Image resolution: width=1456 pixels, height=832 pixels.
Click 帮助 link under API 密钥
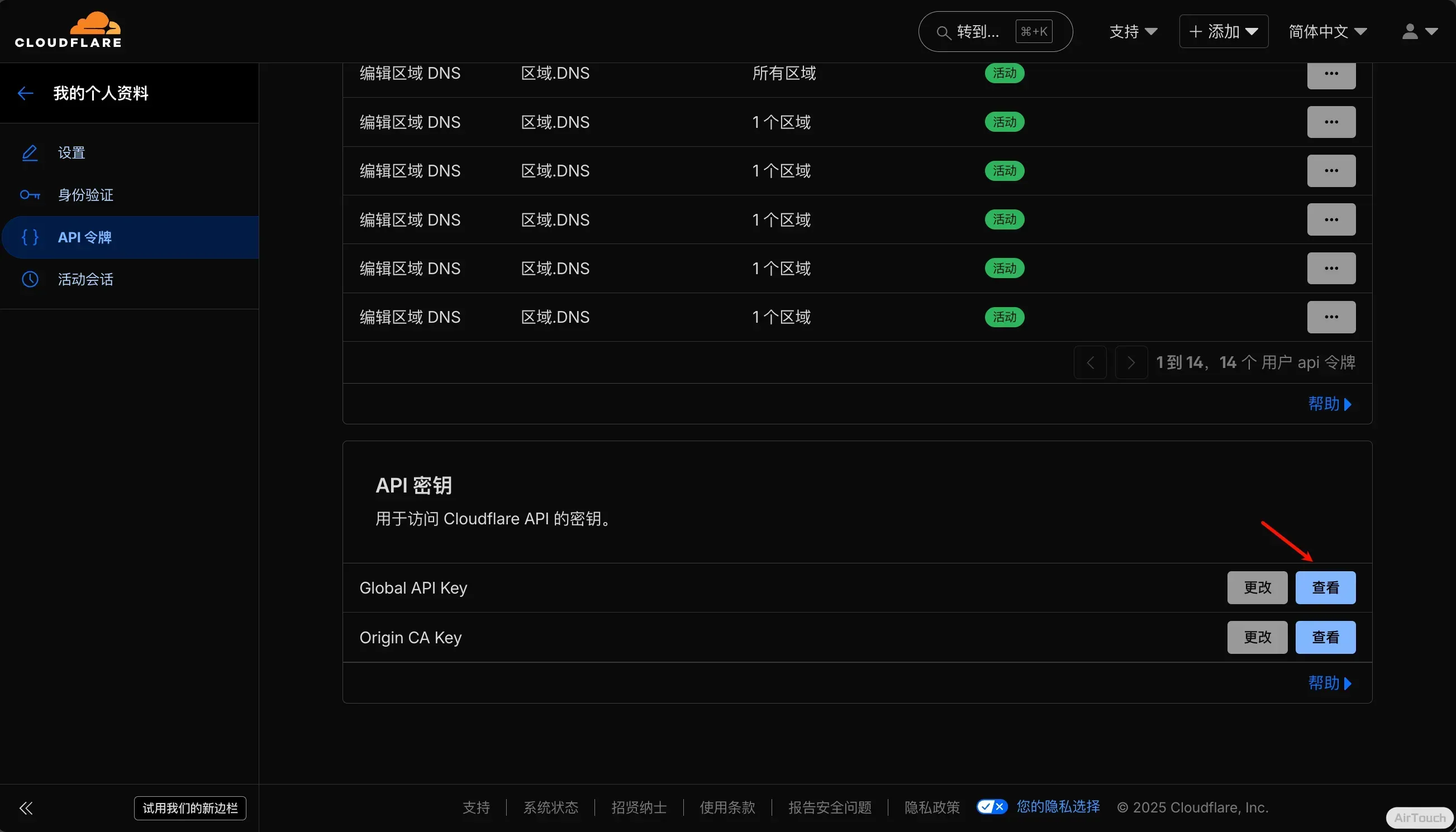click(1329, 683)
